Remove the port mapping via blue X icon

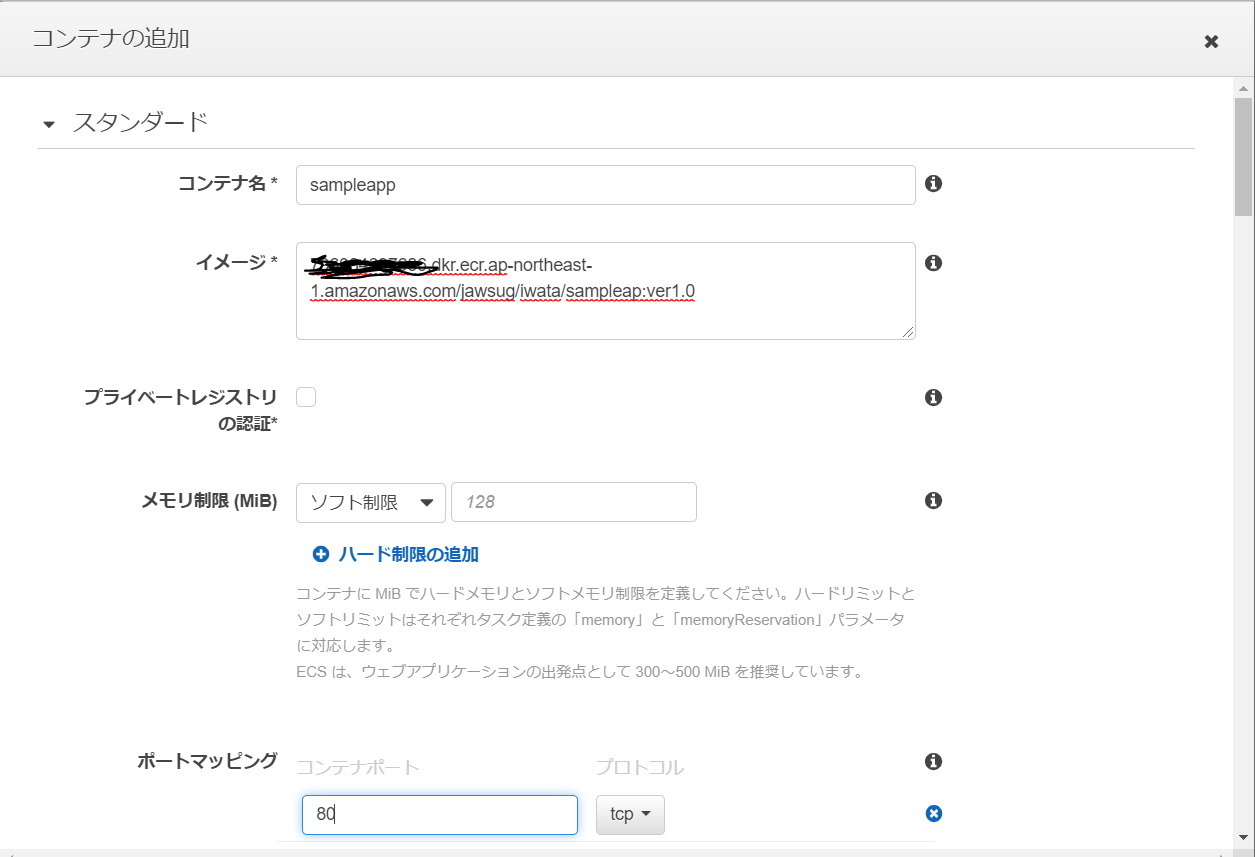933,813
